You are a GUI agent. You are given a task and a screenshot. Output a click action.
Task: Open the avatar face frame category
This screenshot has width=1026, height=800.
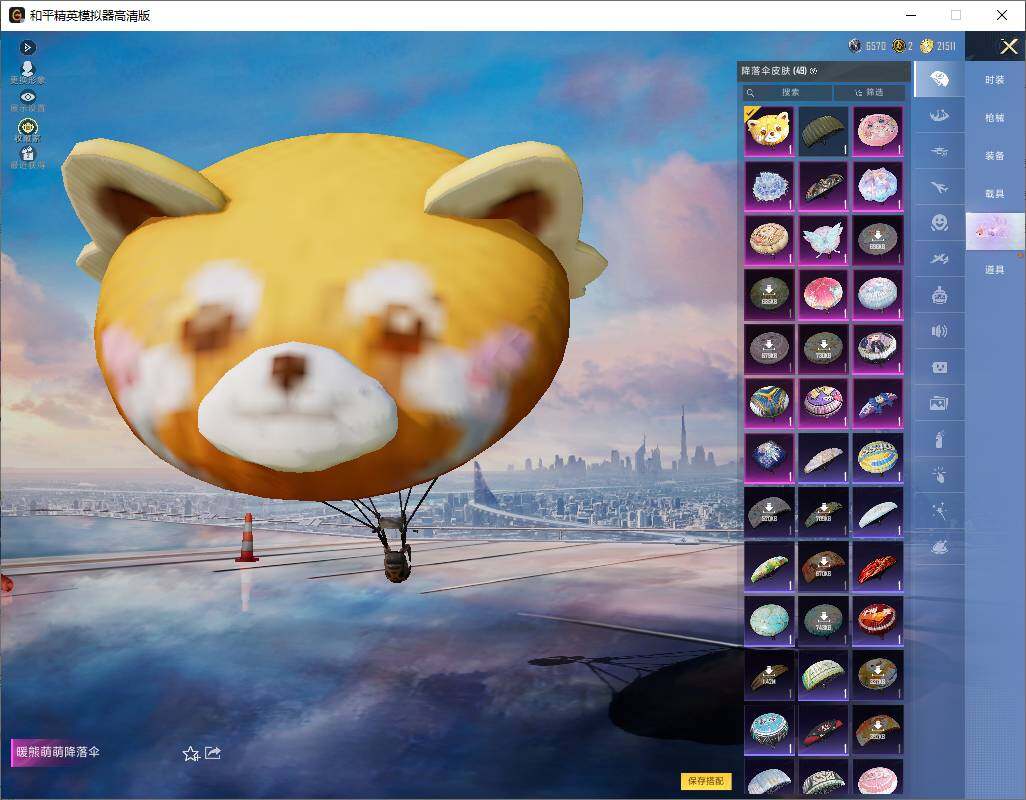click(x=940, y=368)
